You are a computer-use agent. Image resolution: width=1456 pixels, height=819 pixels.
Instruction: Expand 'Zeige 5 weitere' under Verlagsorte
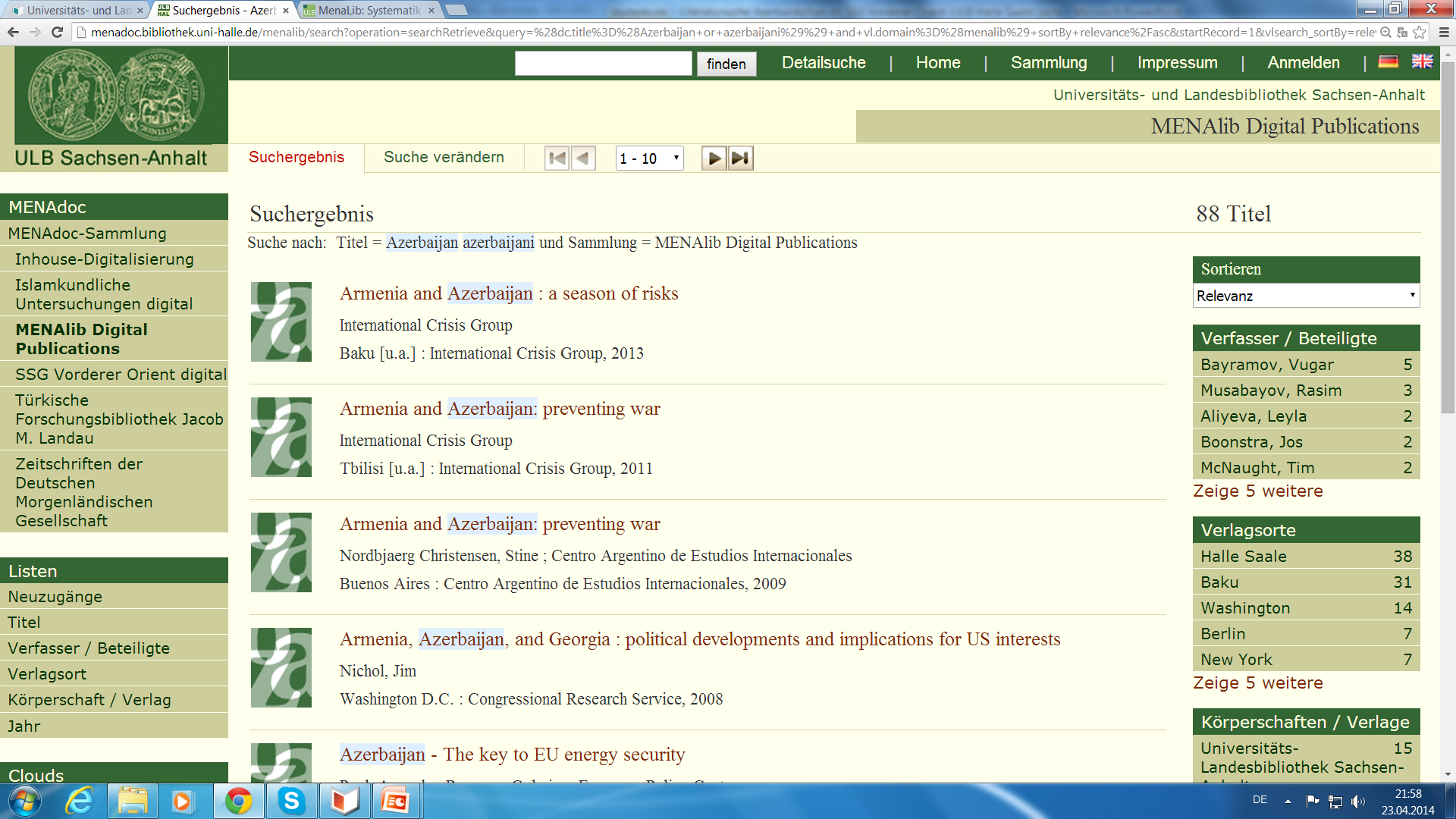(1257, 683)
